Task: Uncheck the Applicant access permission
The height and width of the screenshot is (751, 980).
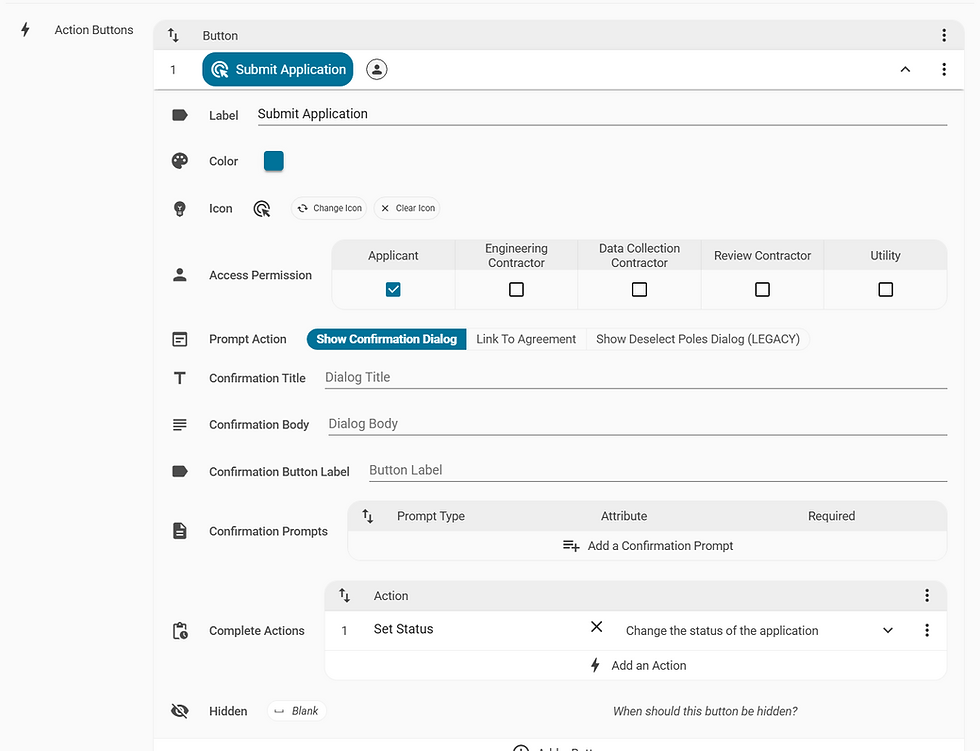Action: (x=393, y=289)
